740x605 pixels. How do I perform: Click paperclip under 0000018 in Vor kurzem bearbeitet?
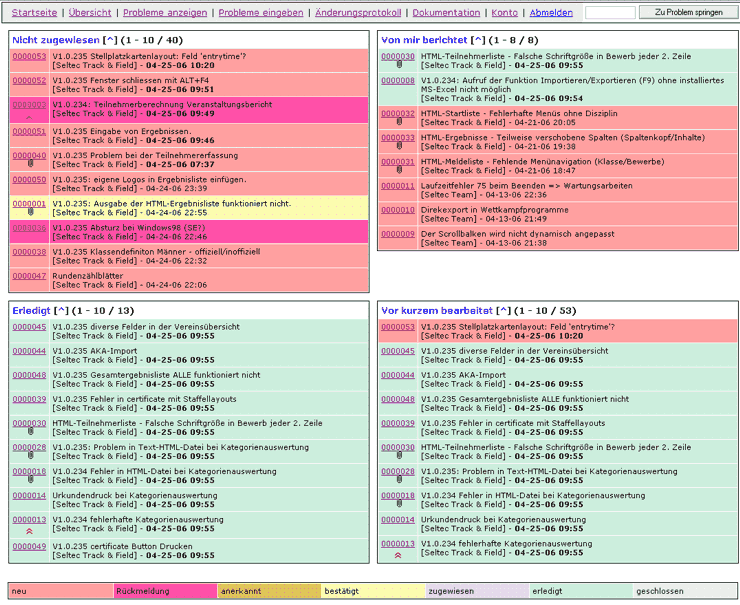pos(399,504)
